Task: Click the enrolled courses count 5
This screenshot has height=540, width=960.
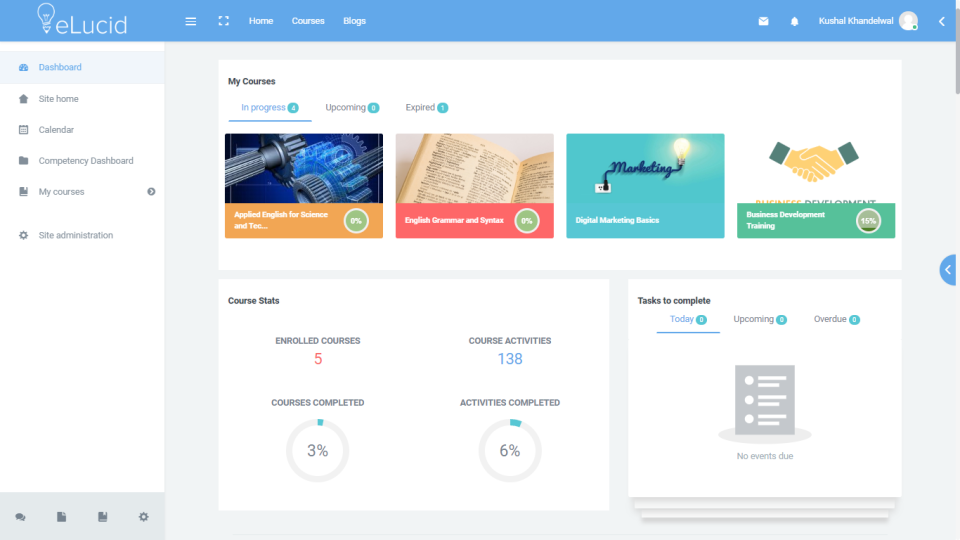Action: click(x=318, y=359)
